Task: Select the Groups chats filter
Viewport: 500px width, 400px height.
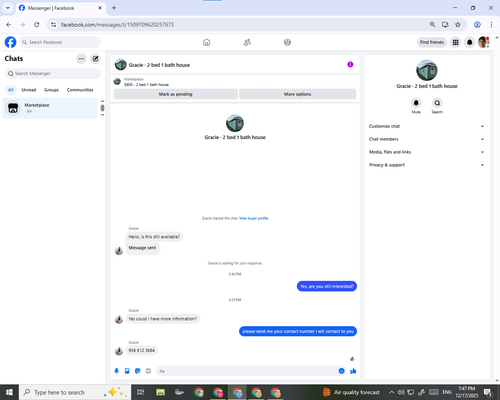Action: (x=51, y=90)
